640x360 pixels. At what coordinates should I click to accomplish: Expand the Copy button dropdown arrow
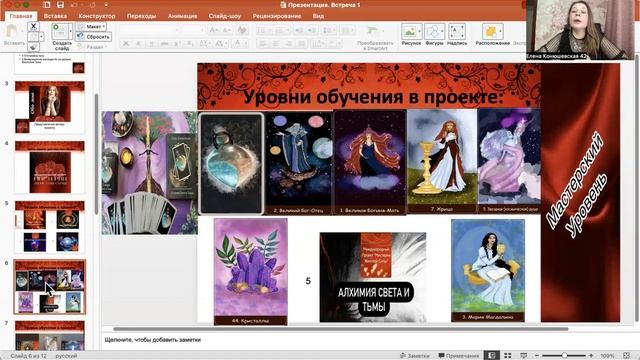pyautogui.click(x=41, y=37)
